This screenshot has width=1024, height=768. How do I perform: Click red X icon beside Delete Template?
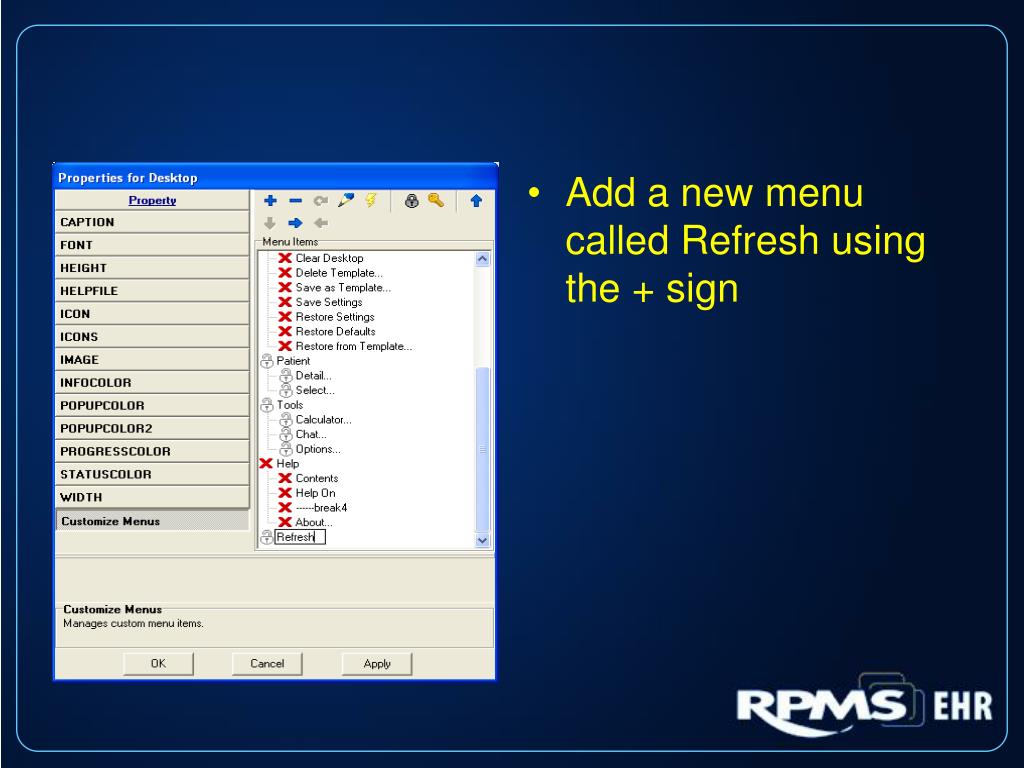[285, 273]
